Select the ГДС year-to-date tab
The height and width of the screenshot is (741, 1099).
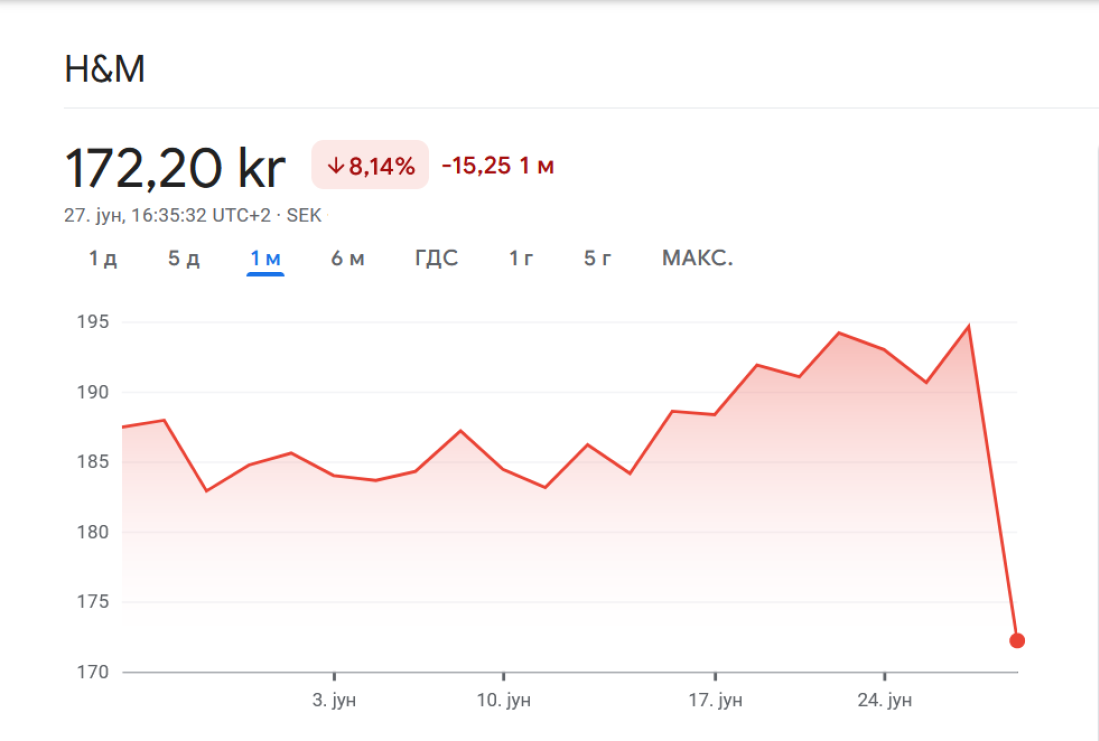436,259
